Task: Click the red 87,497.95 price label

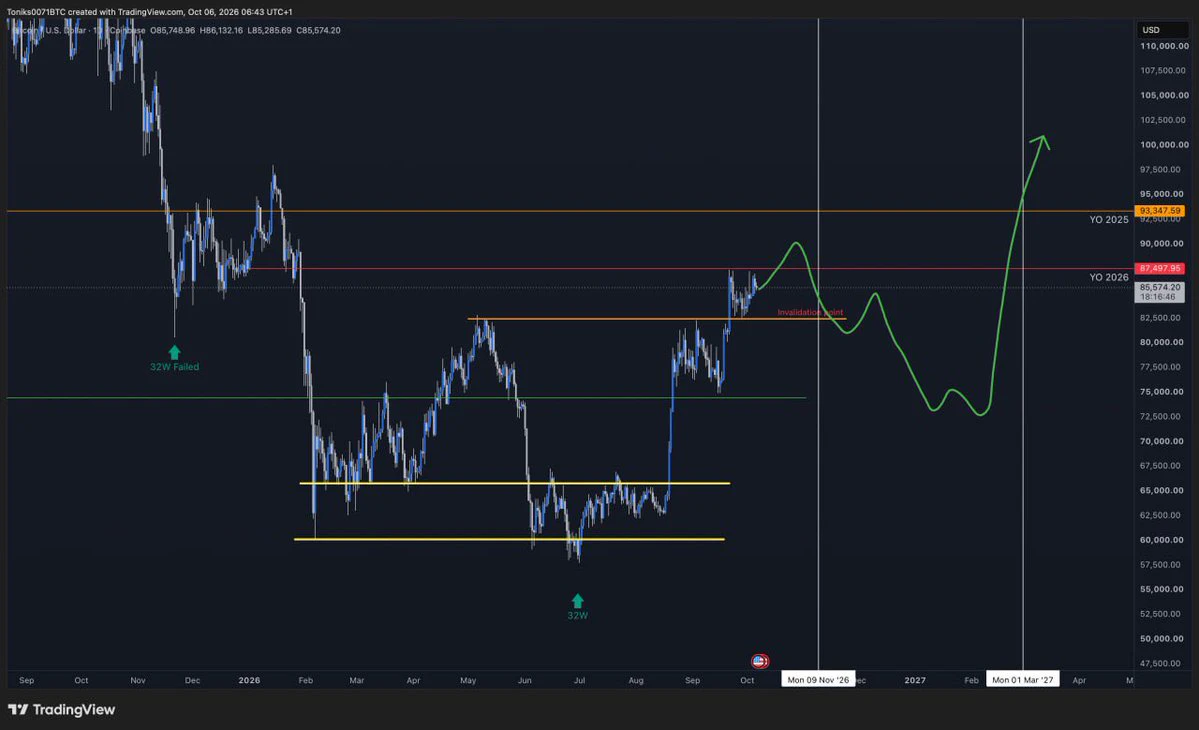Action: click(1160, 268)
